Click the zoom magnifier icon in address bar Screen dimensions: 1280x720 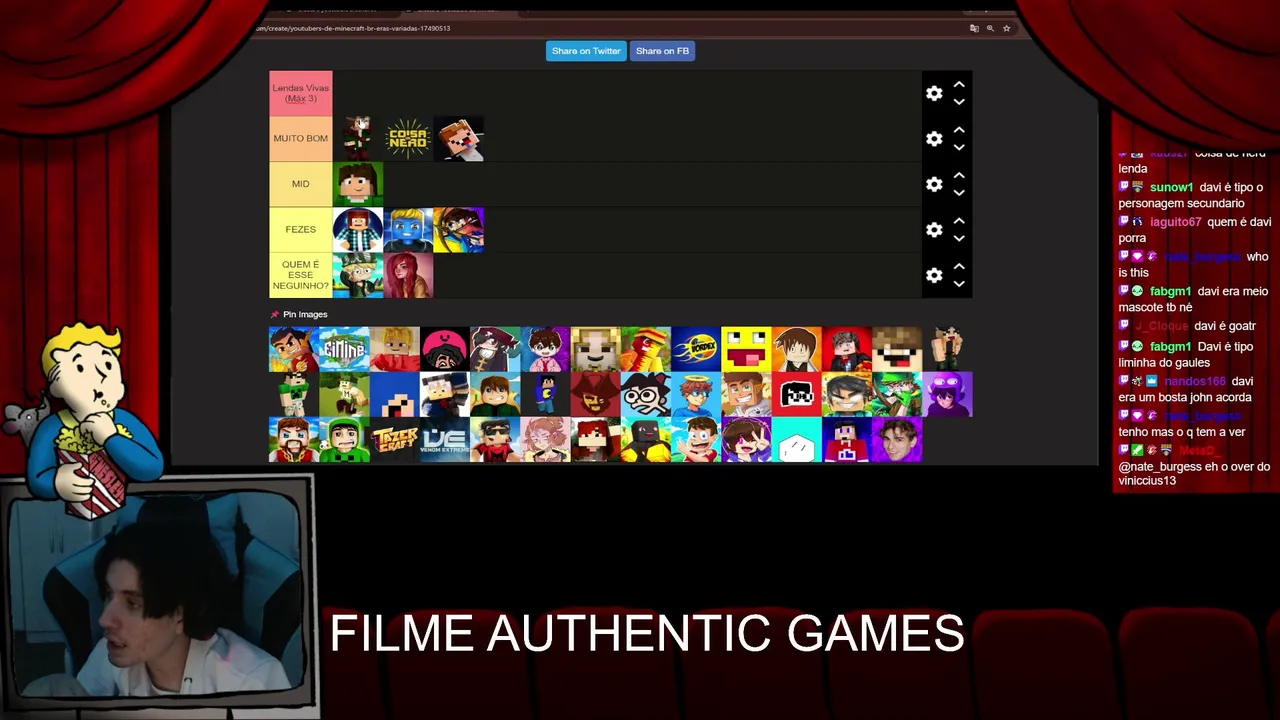990,28
